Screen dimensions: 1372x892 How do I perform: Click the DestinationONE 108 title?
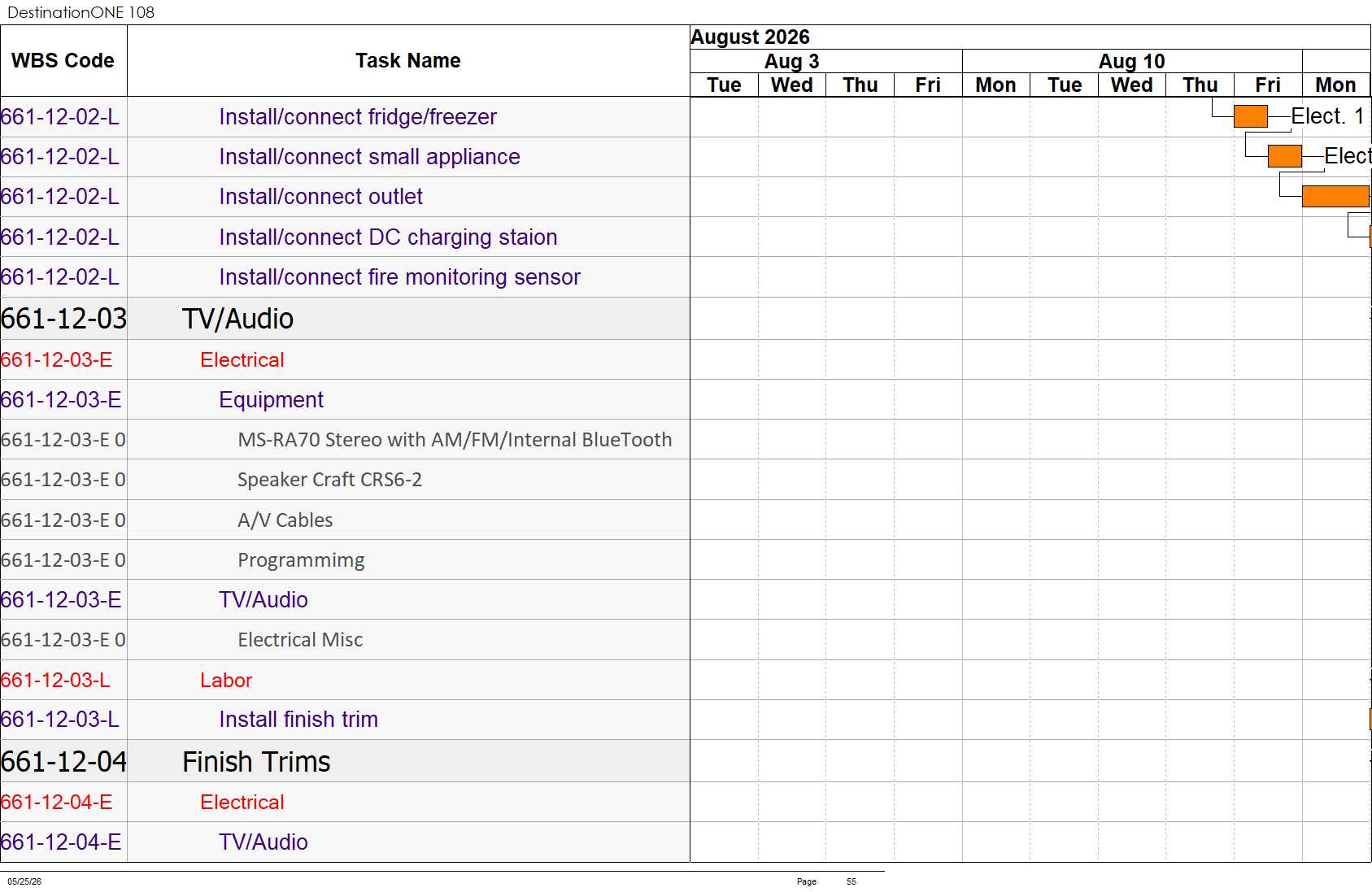point(81,12)
